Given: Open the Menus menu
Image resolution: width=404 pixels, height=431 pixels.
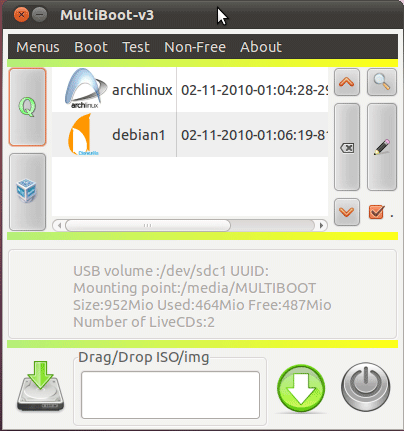Looking at the screenshot, I should point(38,47).
